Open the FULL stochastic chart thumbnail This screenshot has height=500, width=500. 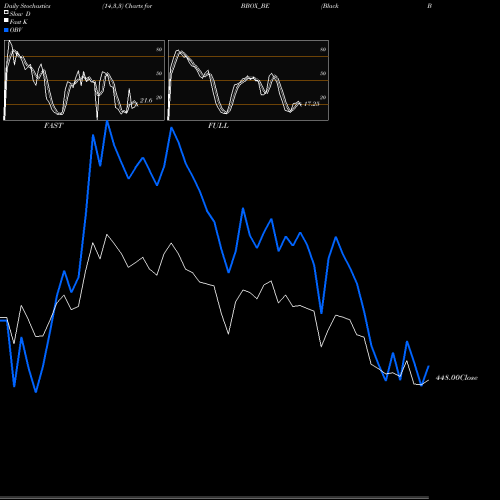(x=248, y=80)
